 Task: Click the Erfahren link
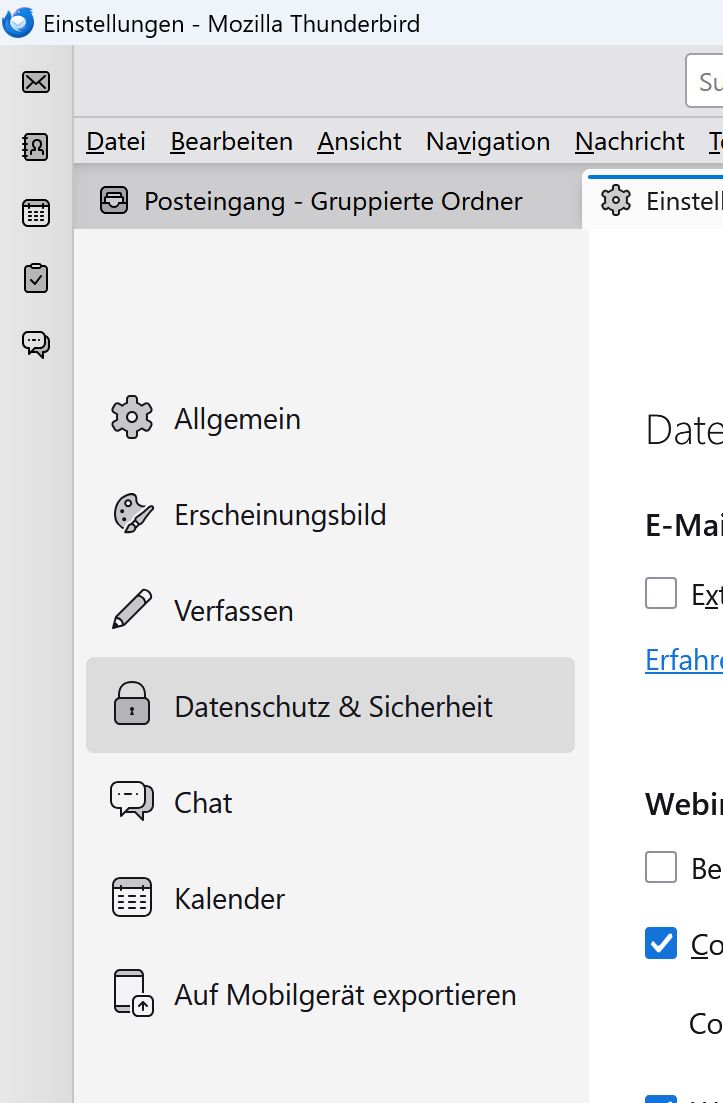pos(684,660)
